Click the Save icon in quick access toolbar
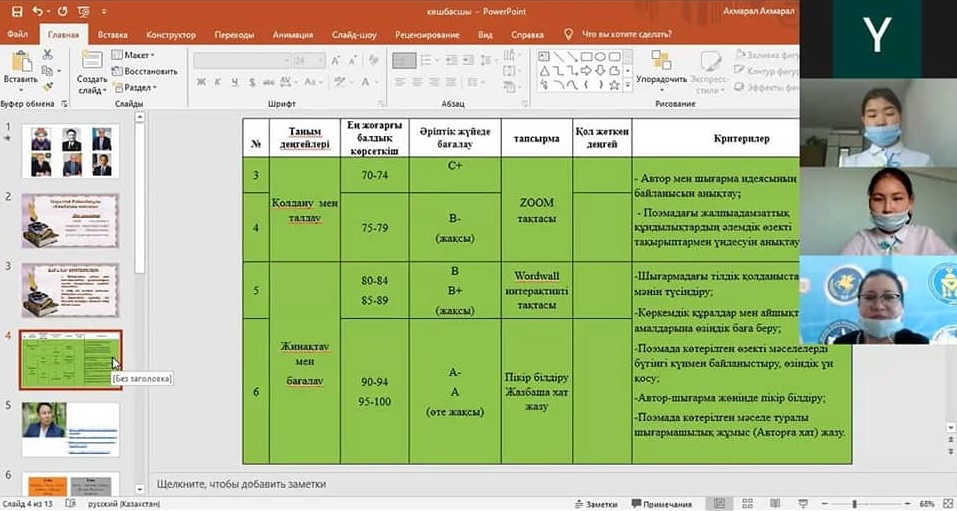The height and width of the screenshot is (511, 957). pyautogui.click(x=14, y=12)
